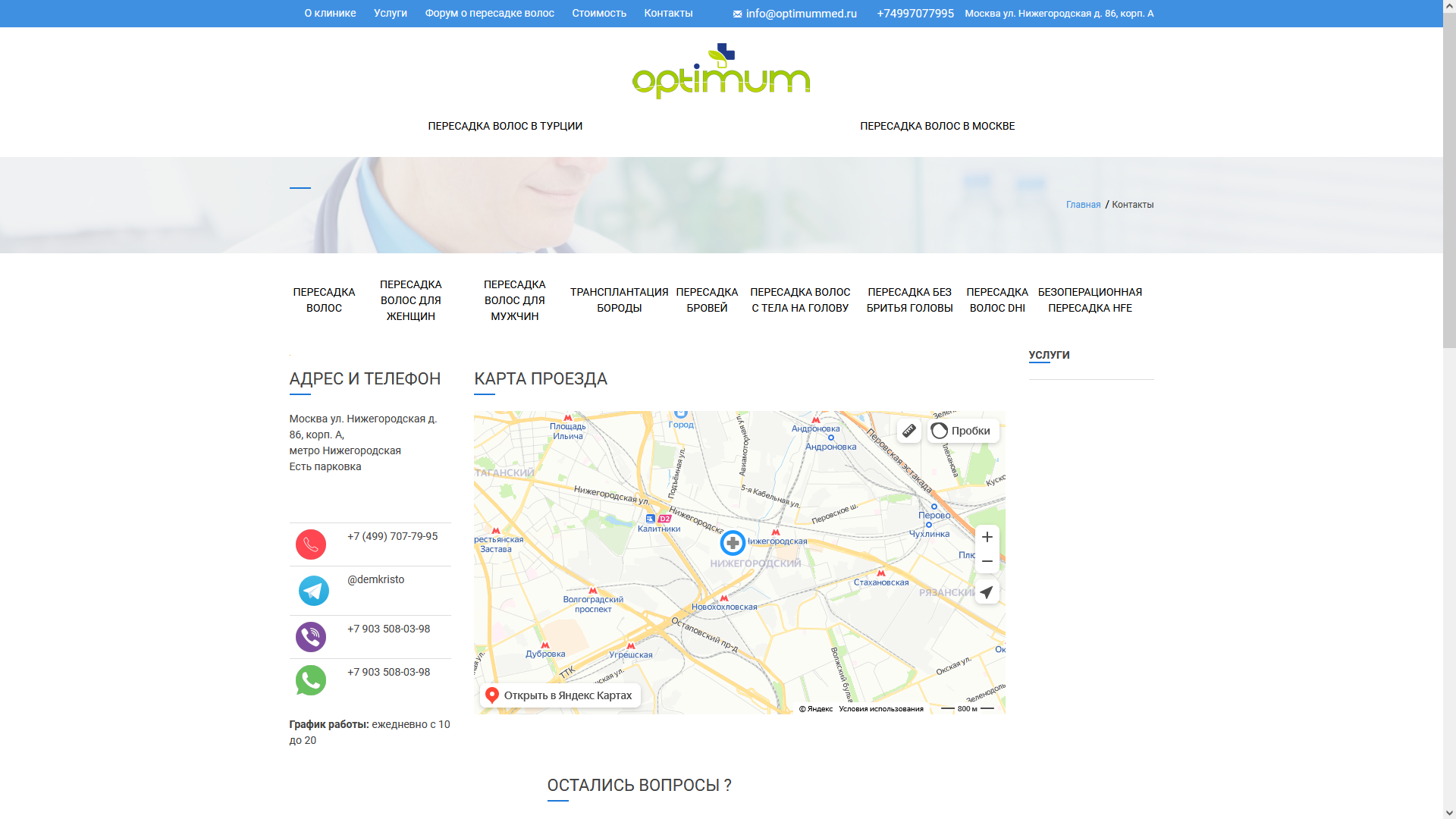Viewport: 1456px width, 819px height.
Task: Click the clinic marker on the map
Action: click(x=733, y=543)
